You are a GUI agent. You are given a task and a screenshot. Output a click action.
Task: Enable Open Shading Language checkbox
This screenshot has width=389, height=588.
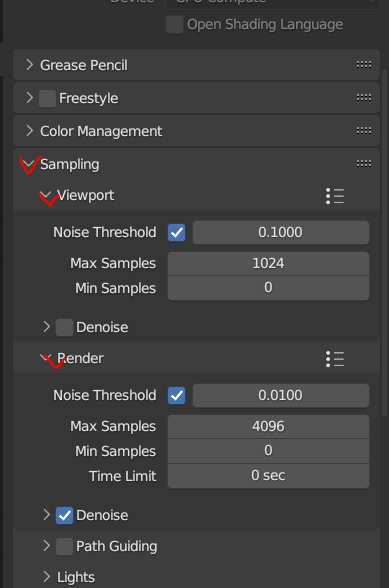(174, 25)
